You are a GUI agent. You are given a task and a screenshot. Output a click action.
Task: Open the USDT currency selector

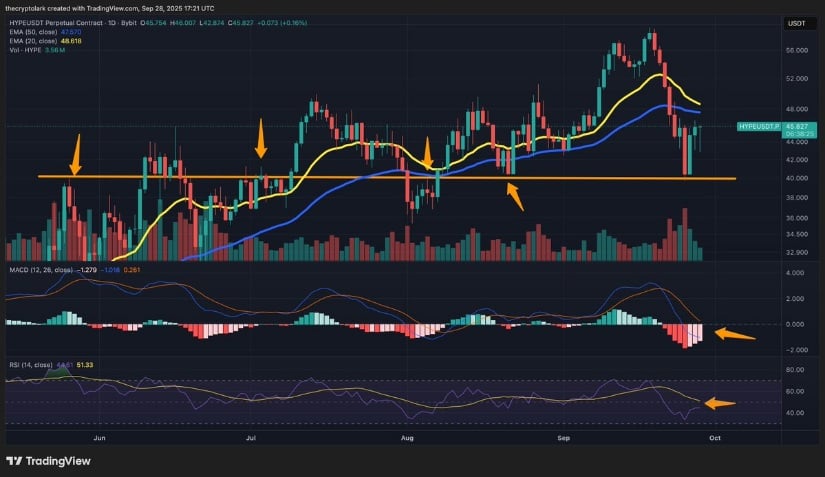pyautogui.click(x=796, y=22)
